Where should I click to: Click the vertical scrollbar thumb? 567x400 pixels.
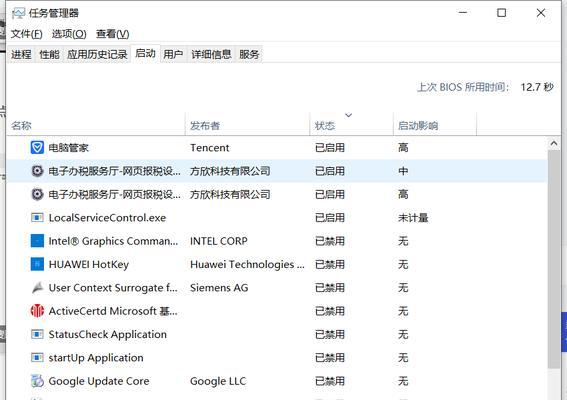click(554, 259)
